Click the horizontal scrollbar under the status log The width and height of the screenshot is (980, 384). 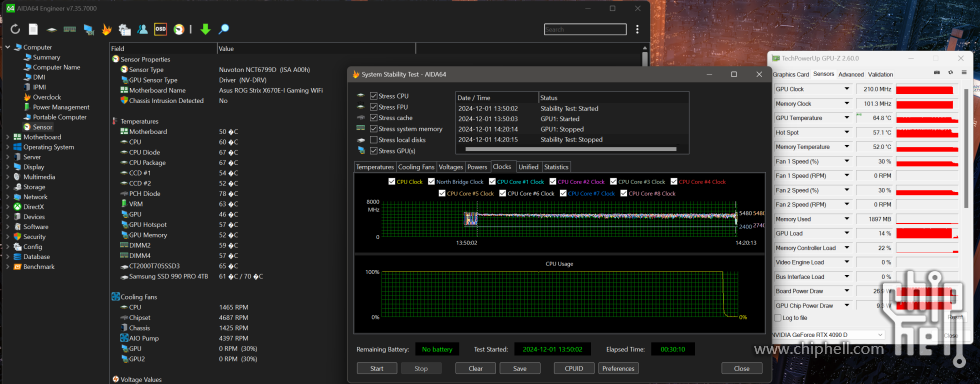pos(571,149)
